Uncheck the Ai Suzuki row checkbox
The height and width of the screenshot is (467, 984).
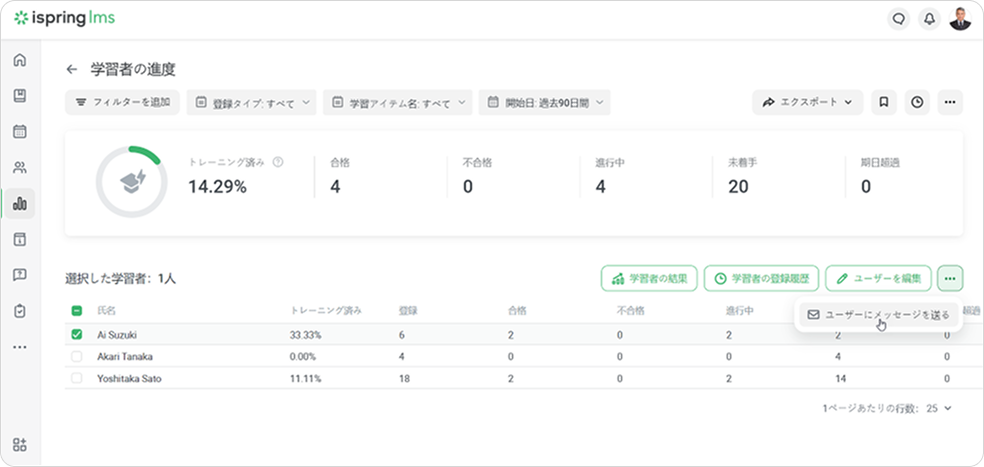77,334
